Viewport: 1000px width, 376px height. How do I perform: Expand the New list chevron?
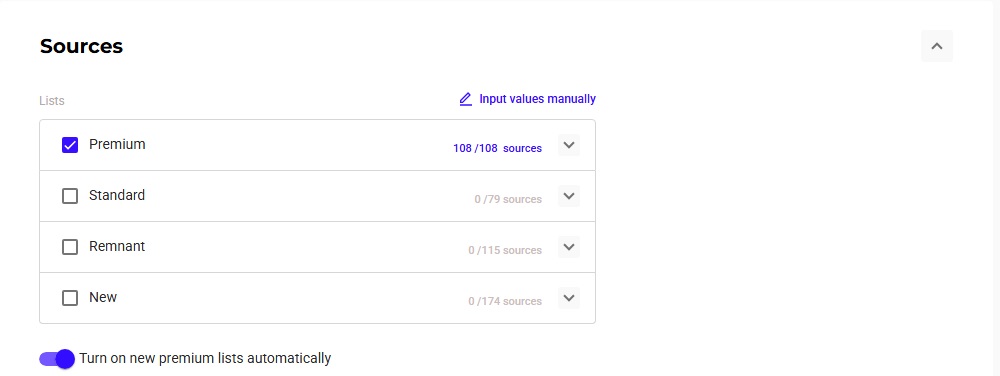point(569,298)
